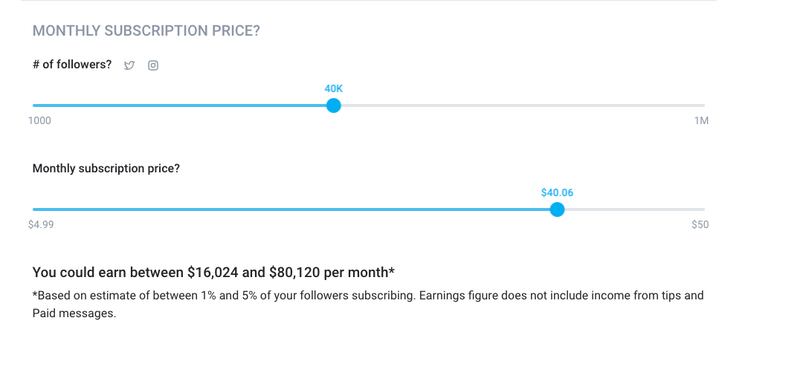This screenshot has width=800, height=367.
Task: Click the subscription price slider handle
Action: [557, 209]
